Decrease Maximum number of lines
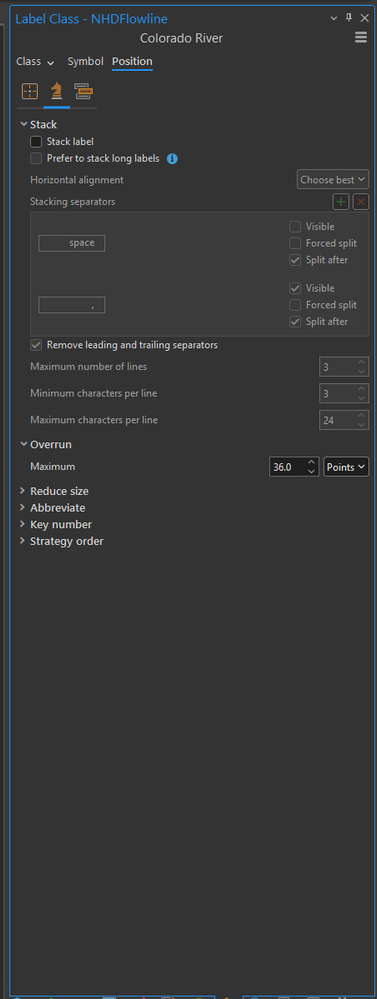Viewport: 377px width, 999px height. pos(362,372)
